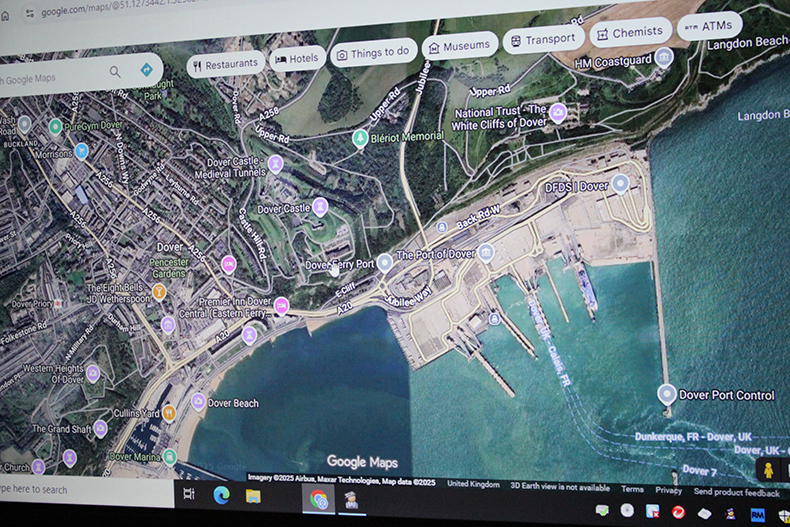Open File Explorer from the taskbar
This screenshot has width=790, height=527.
(x=254, y=495)
